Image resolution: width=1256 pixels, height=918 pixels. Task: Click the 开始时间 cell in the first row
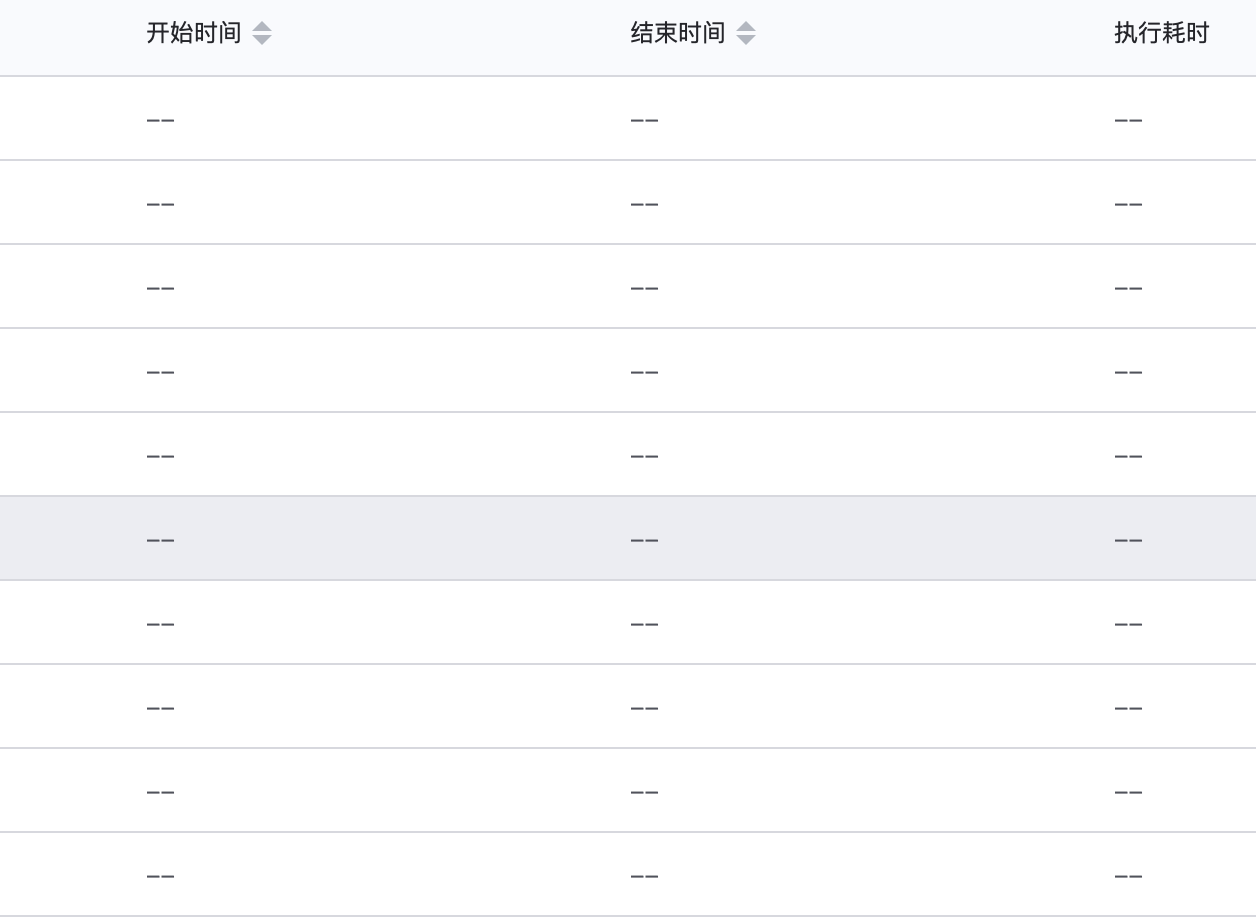coord(161,118)
